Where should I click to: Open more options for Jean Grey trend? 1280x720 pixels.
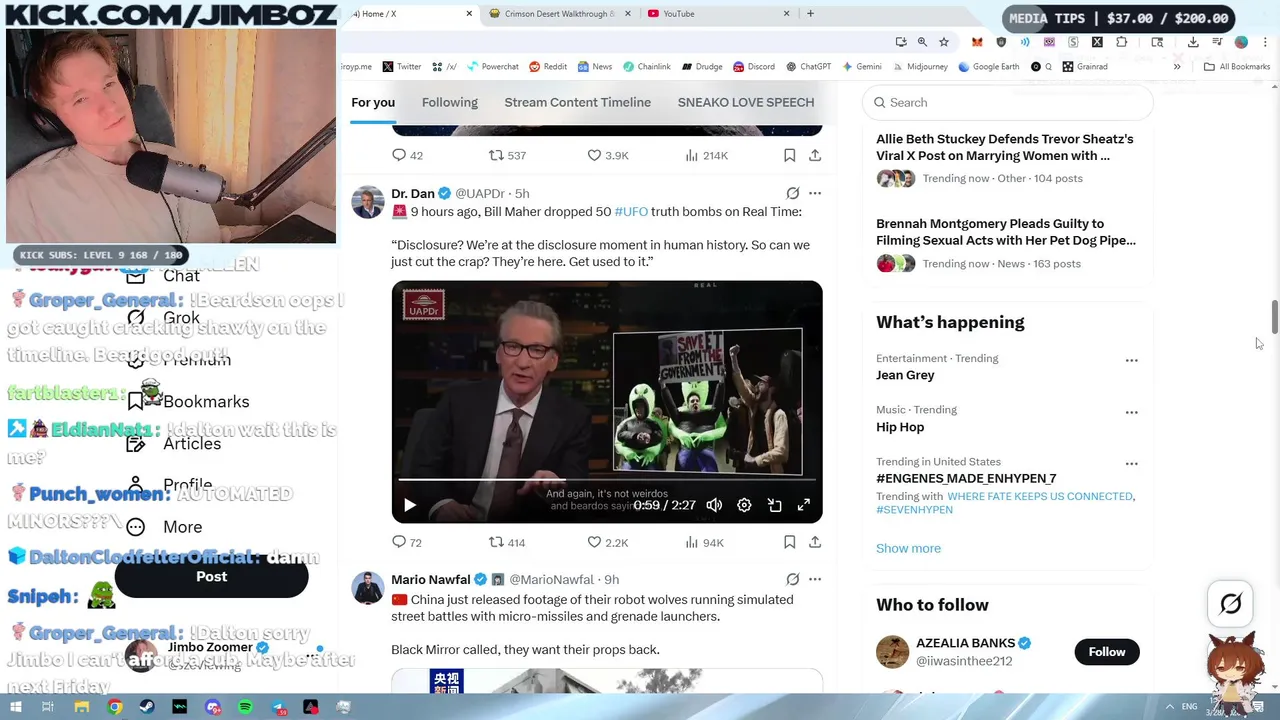[x=1131, y=360]
